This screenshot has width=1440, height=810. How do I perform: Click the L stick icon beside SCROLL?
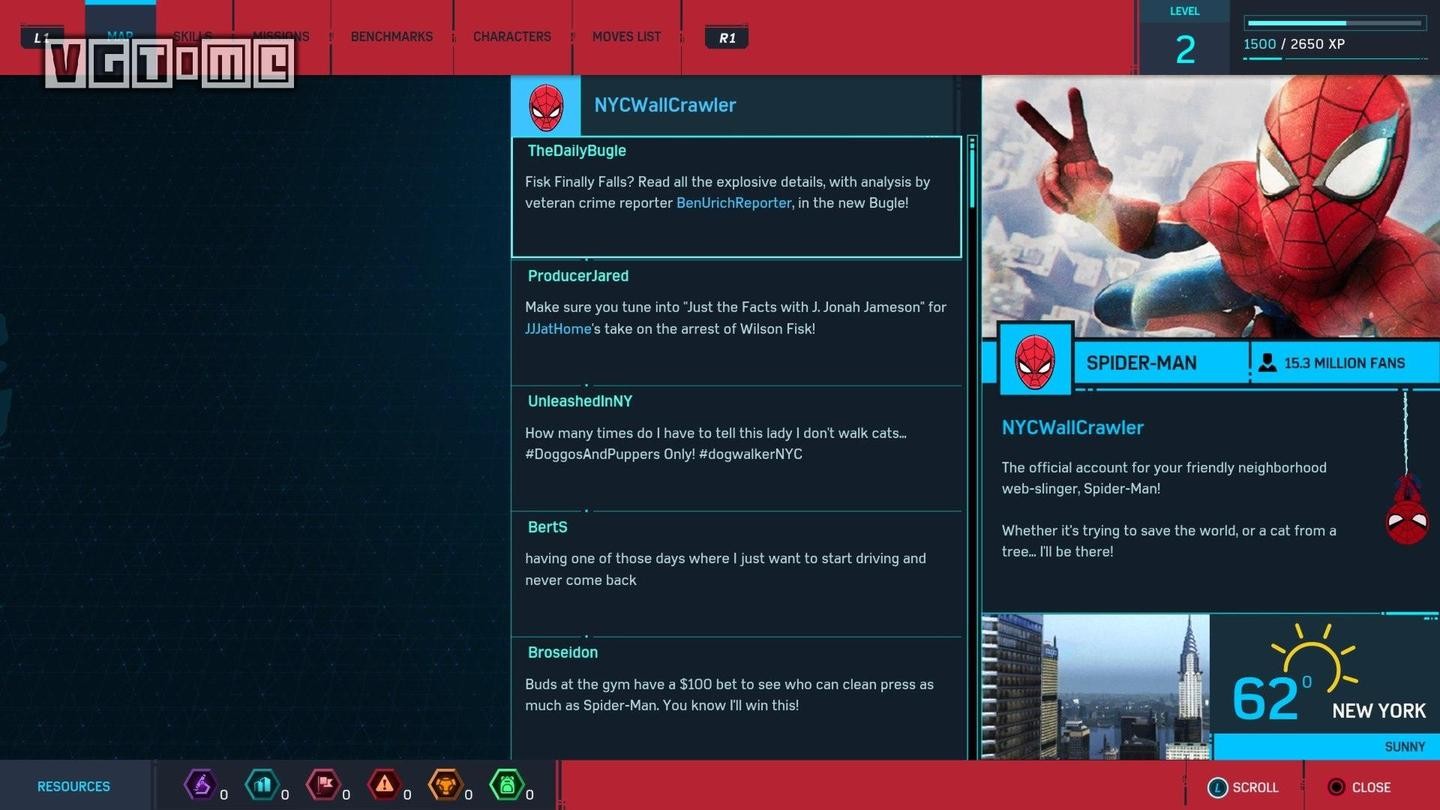pos(1217,788)
